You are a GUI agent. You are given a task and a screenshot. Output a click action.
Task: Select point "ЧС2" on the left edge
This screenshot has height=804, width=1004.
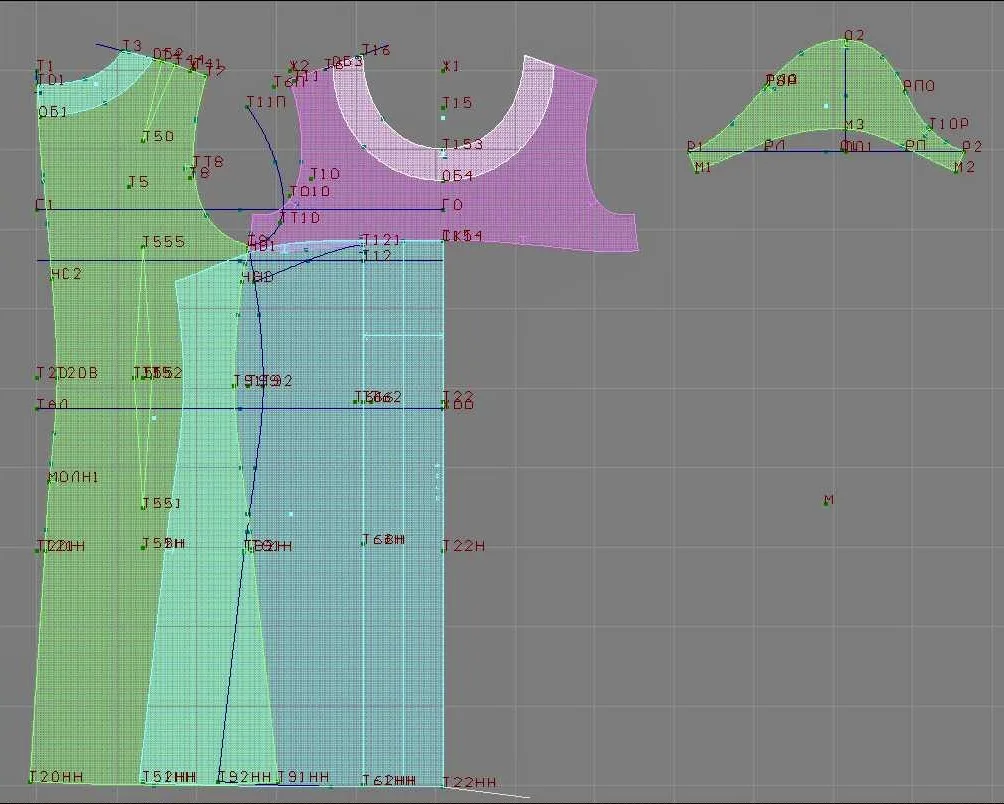[x=67, y=274]
